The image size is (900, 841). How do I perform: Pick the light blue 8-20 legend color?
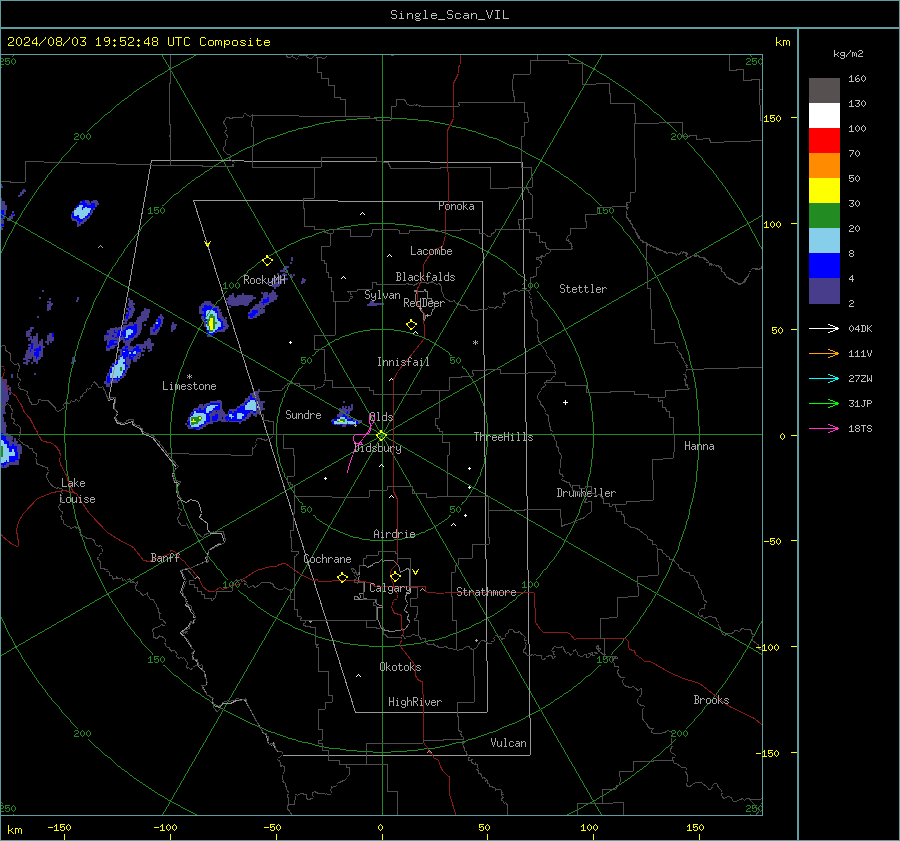(x=824, y=241)
